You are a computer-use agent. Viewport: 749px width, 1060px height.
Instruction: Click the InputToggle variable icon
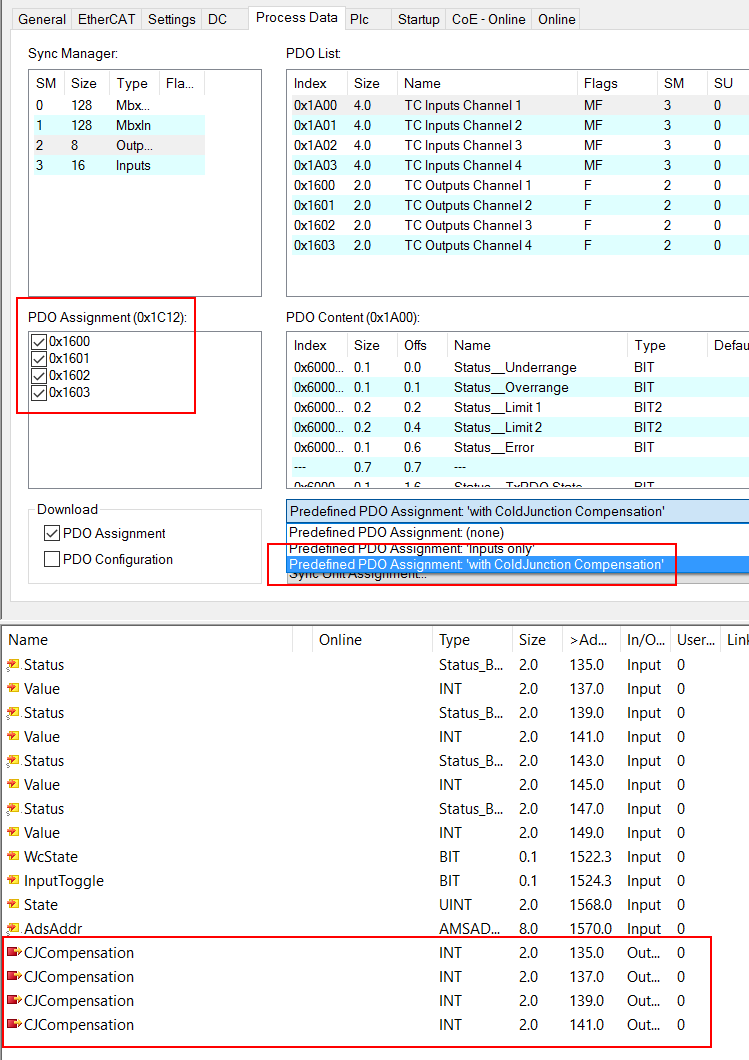tap(13, 881)
